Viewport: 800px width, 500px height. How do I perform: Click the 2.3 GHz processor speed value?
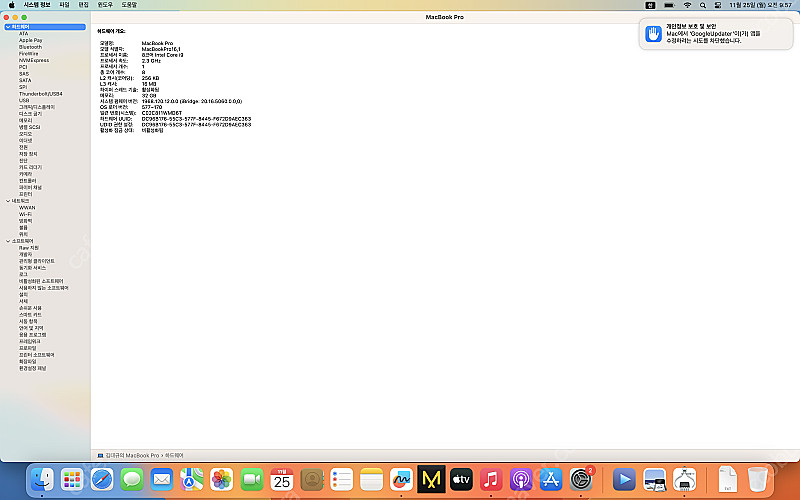[x=151, y=61]
